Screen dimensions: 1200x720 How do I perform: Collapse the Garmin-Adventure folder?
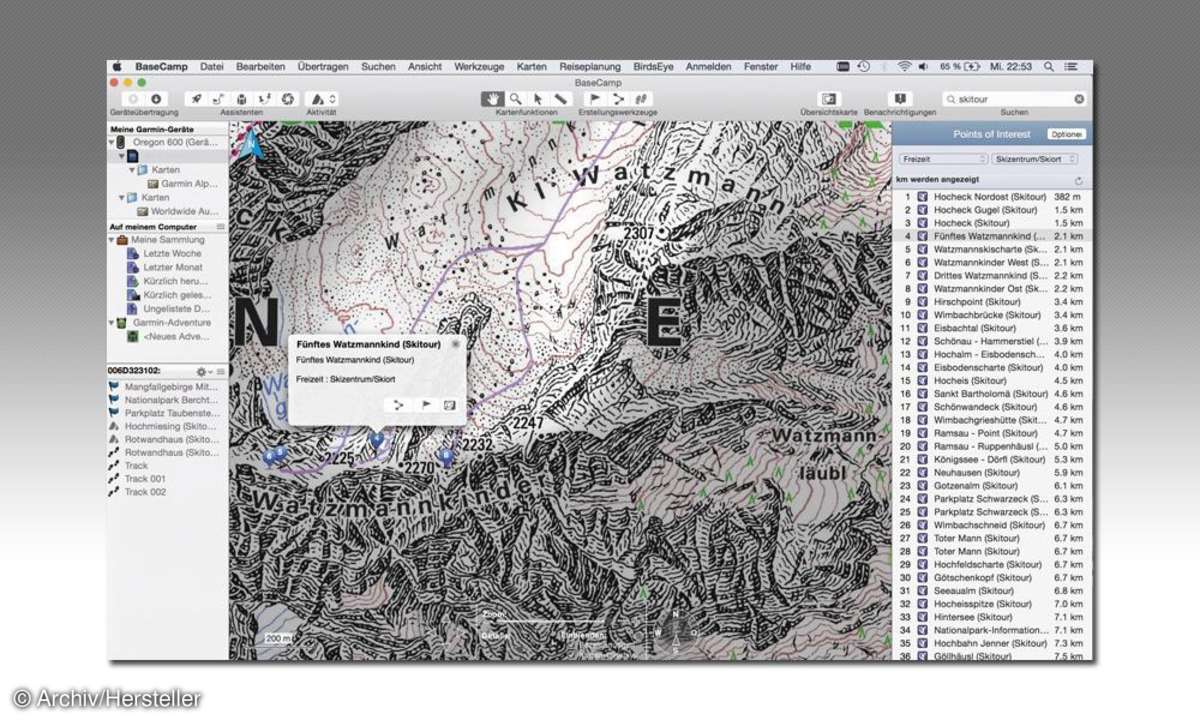[x=112, y=323]
